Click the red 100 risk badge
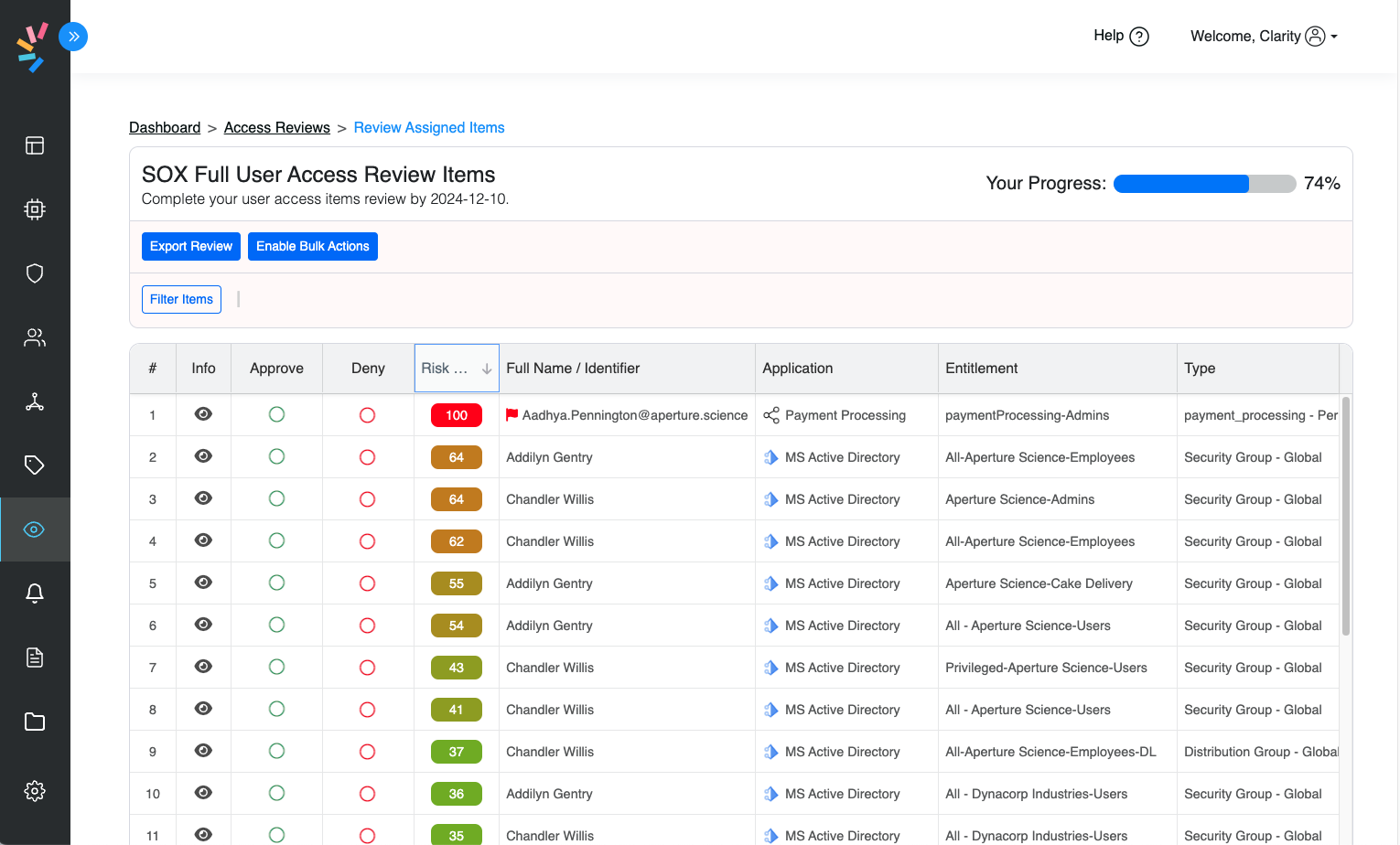Screen dimensions: 1400x845 click(457, 415)
